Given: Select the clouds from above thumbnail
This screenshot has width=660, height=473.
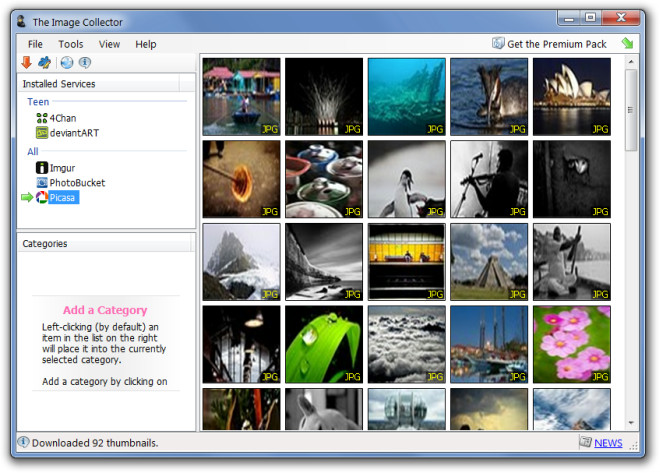Looking at the screenshot, I should pyautogui.click(x=407, y=344).
